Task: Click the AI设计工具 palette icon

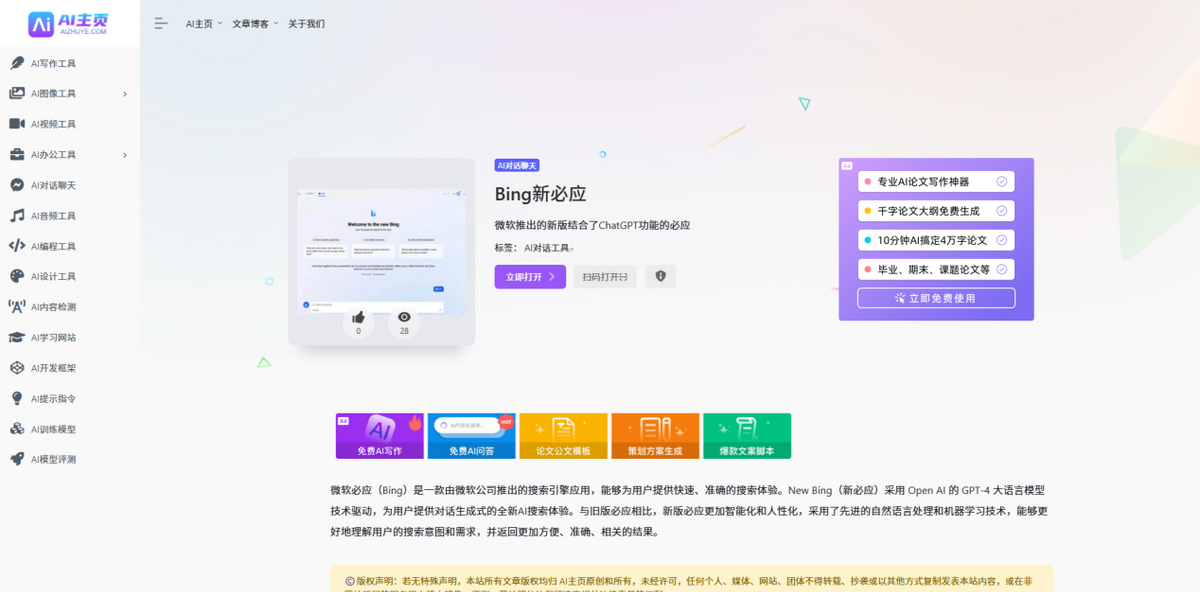Action: (17, 276)
